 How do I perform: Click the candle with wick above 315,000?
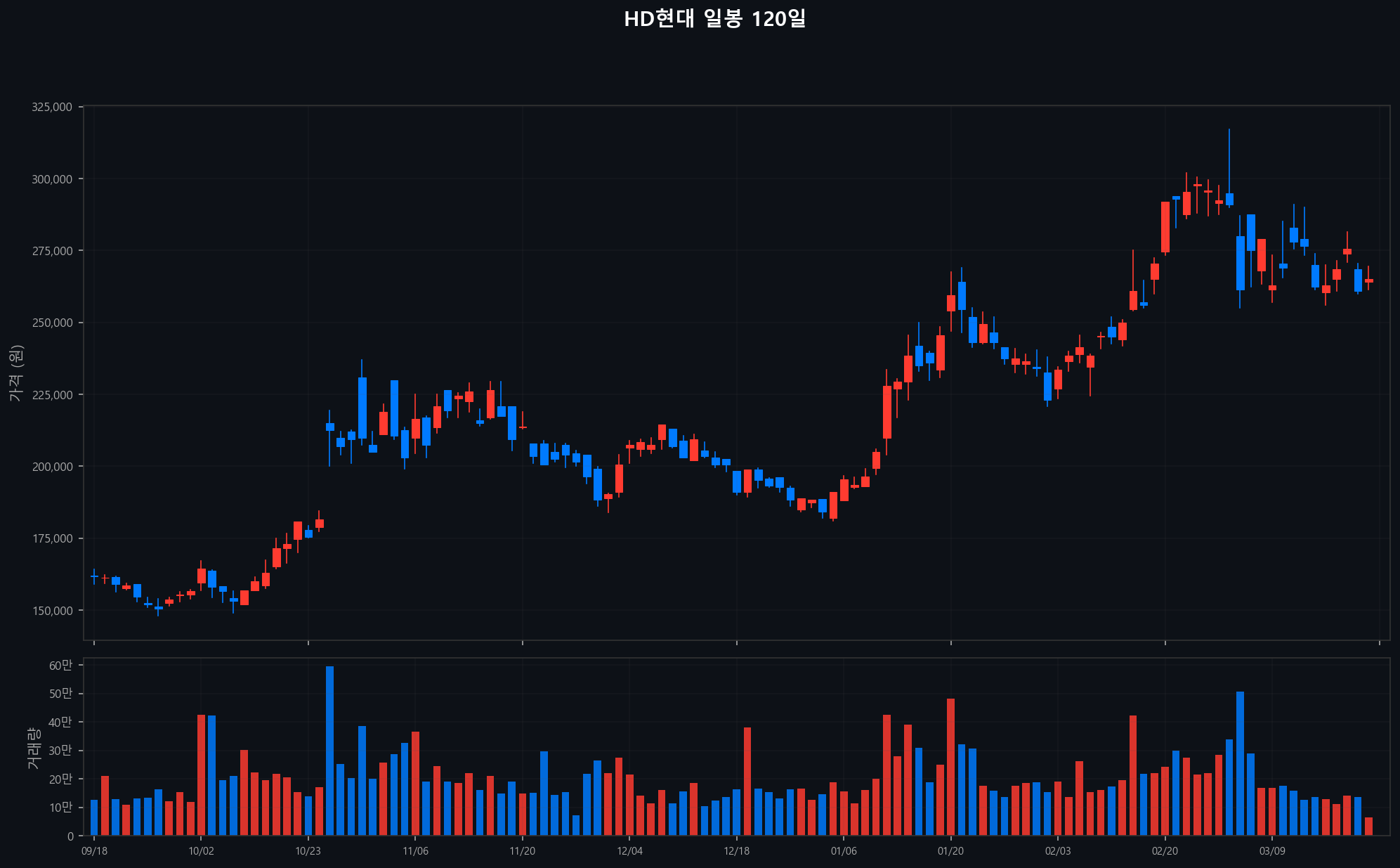pyautogui.click(x=1229, y=199)
